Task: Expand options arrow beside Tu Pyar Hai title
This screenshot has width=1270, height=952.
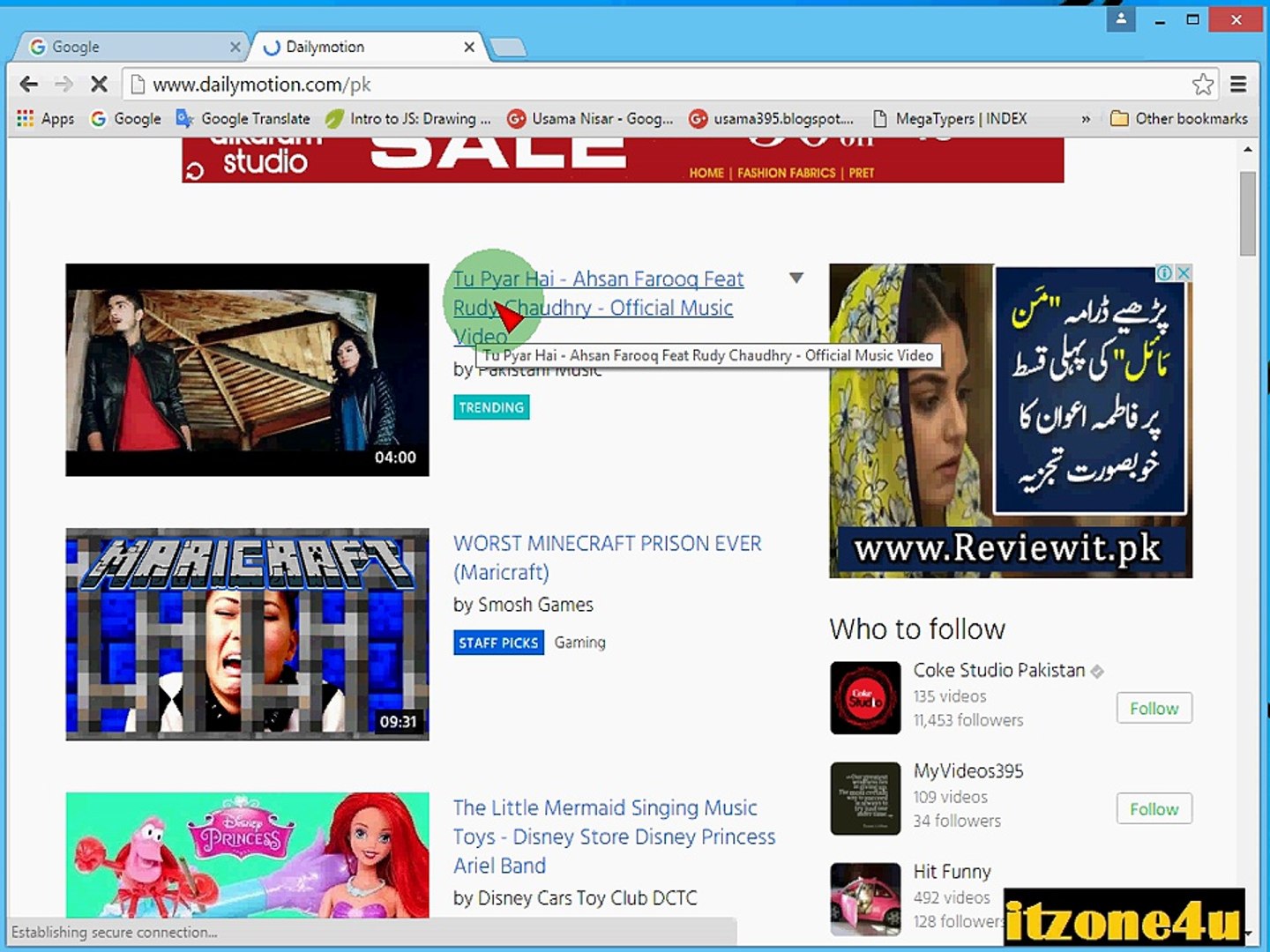Action: (796, 278)
